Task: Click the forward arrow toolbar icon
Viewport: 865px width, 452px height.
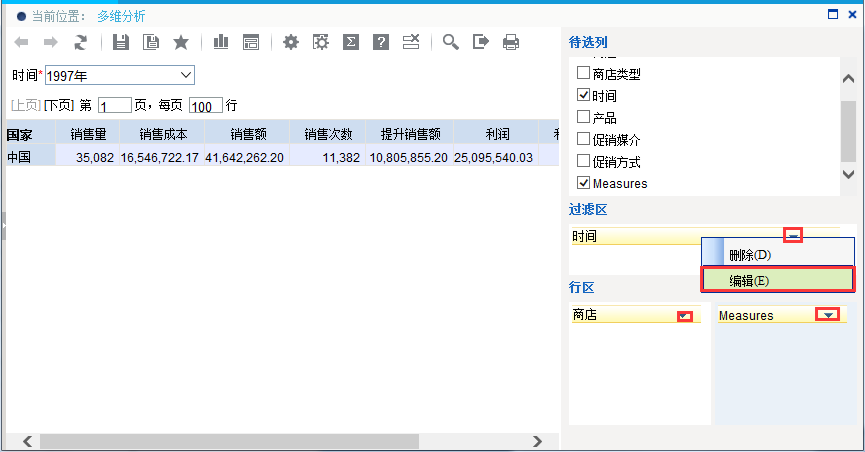Action: [51, 42]
